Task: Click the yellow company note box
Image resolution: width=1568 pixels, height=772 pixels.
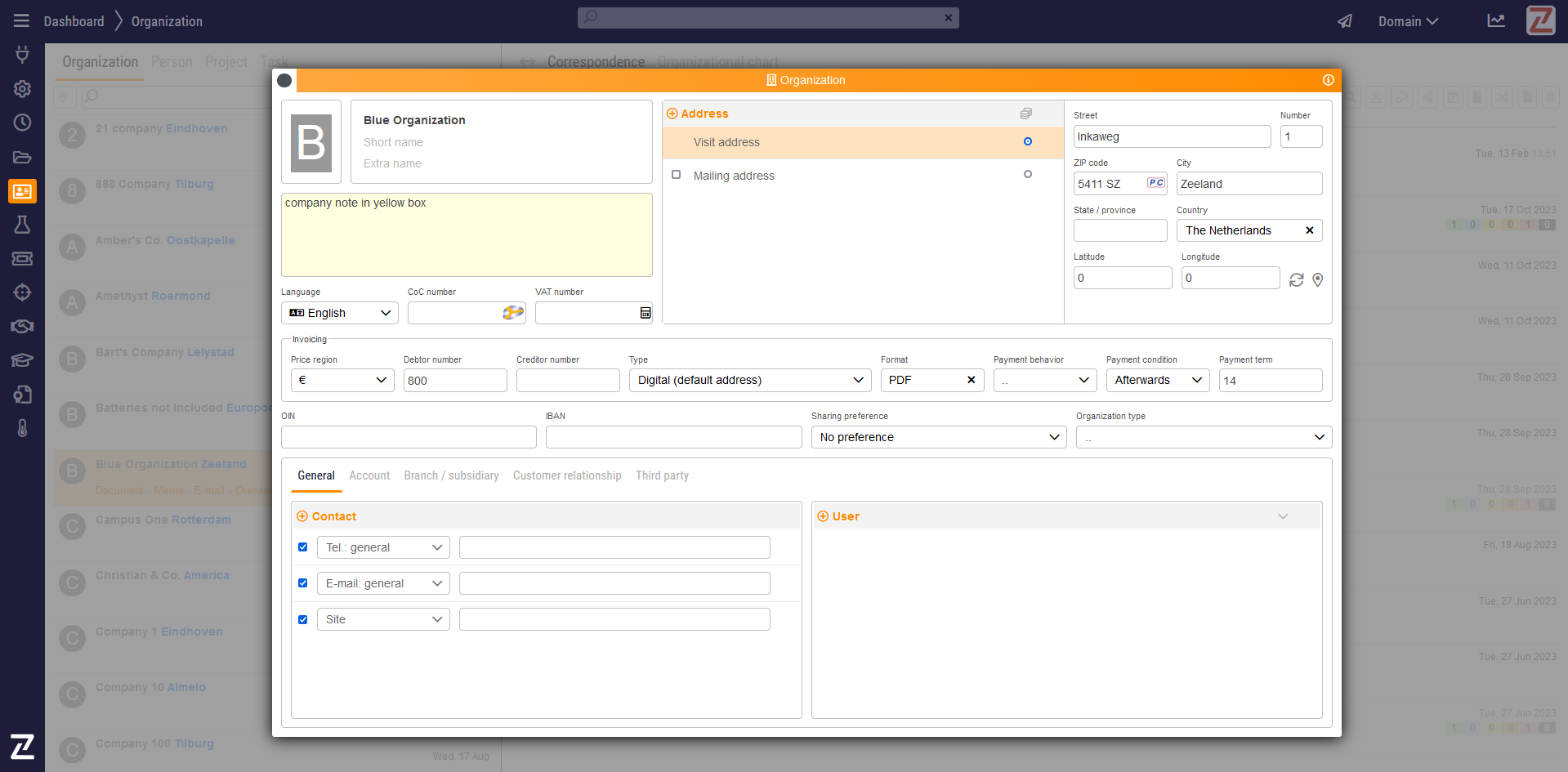Action: 467,235
